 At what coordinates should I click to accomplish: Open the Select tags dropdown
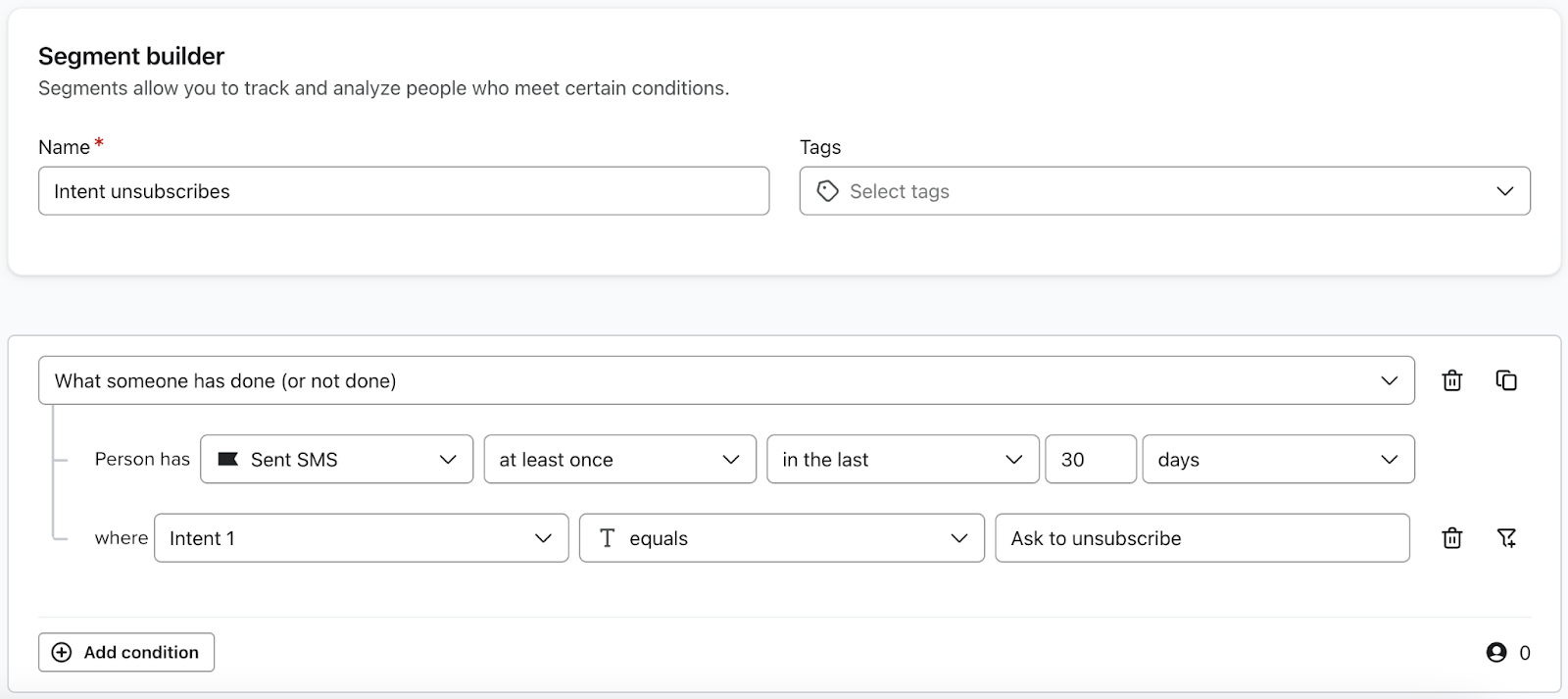tap(1164, 191)
